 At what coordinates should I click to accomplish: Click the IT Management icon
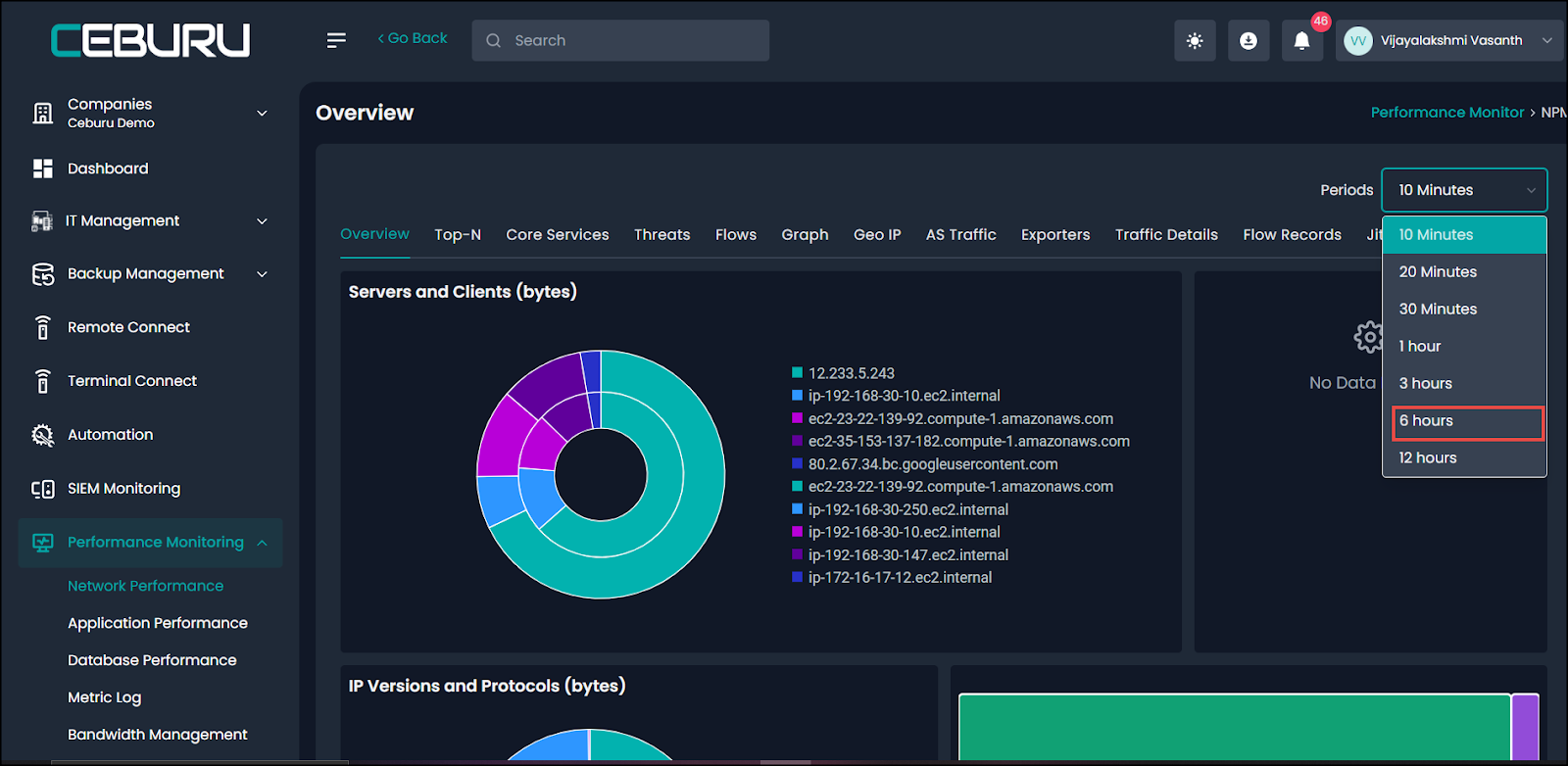42,221
